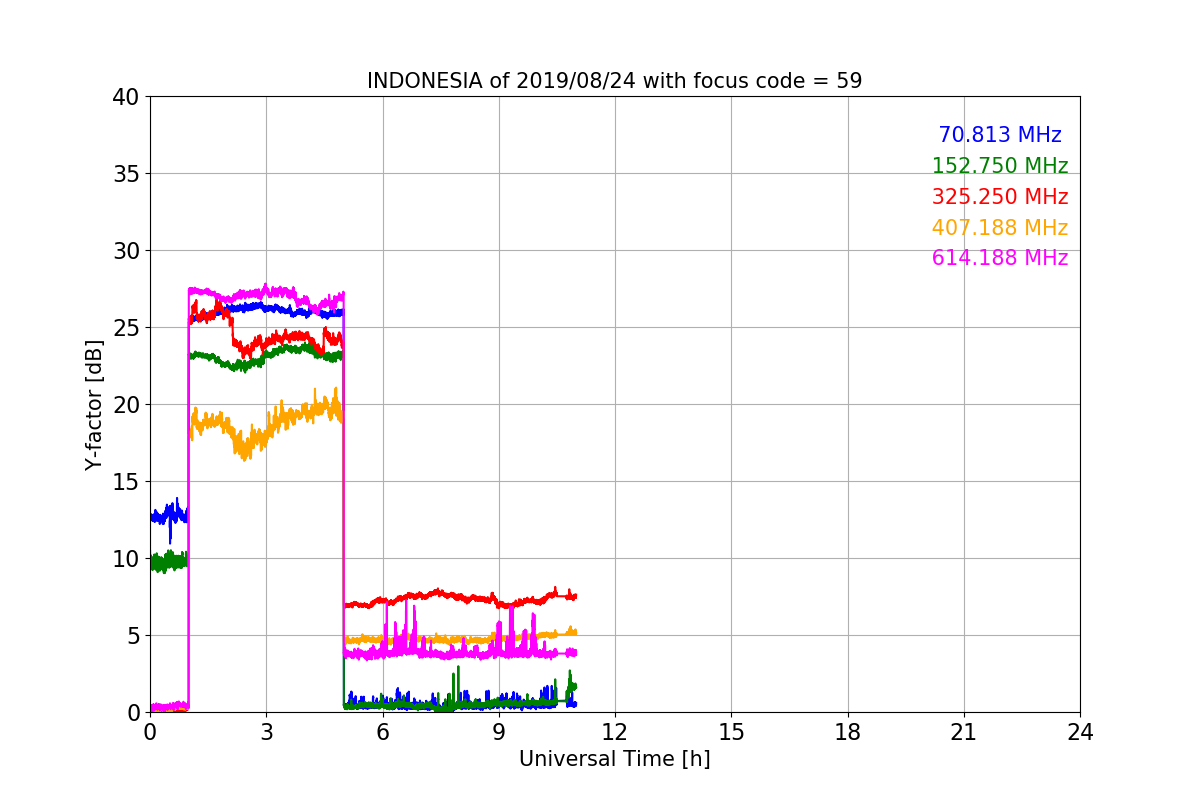This screenshot has height=800, width=1200.
Task: Select the 70.813 MHz legend label
Action: point(1000,135)
